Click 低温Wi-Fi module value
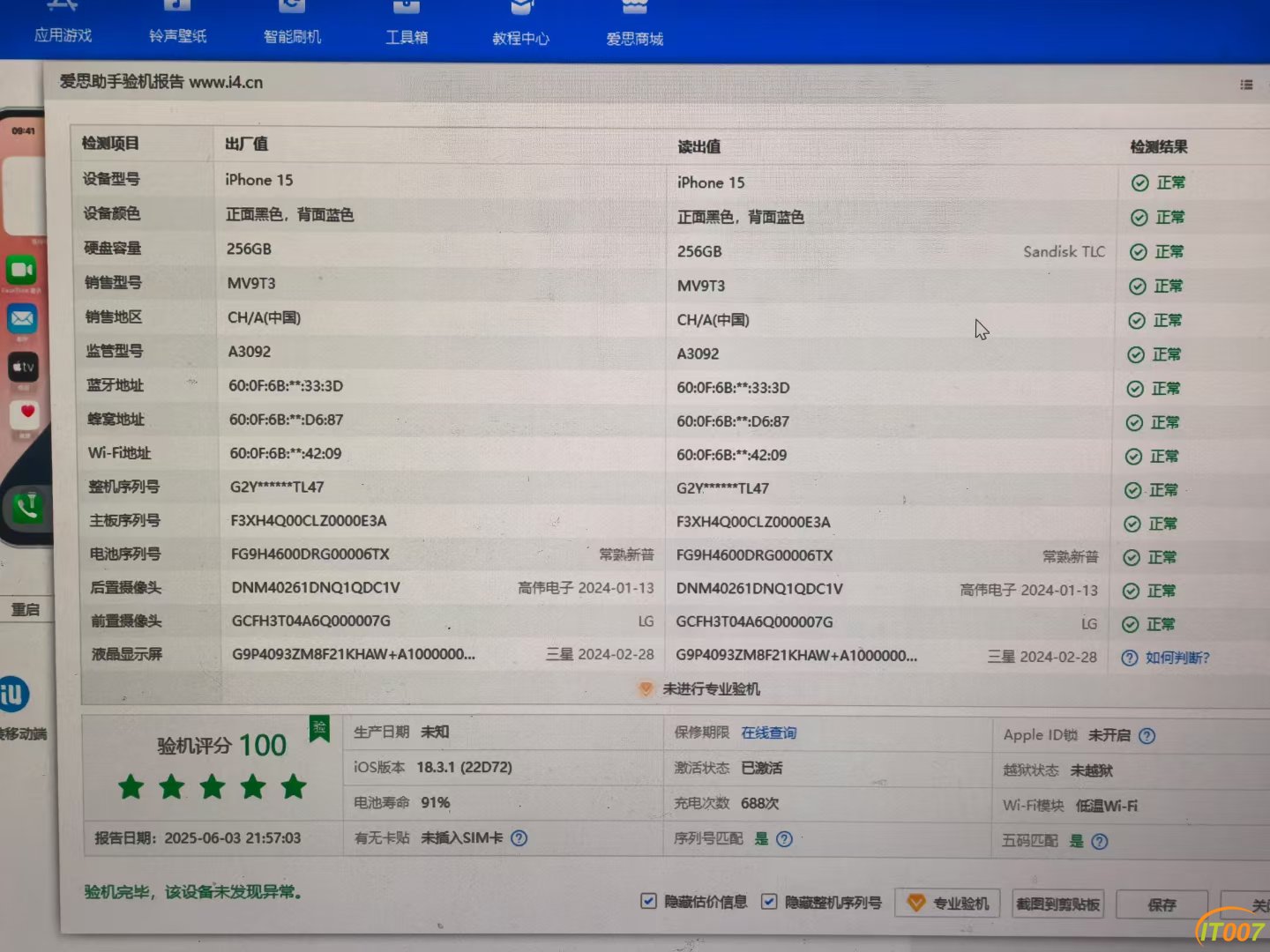 coord(1106,806)
